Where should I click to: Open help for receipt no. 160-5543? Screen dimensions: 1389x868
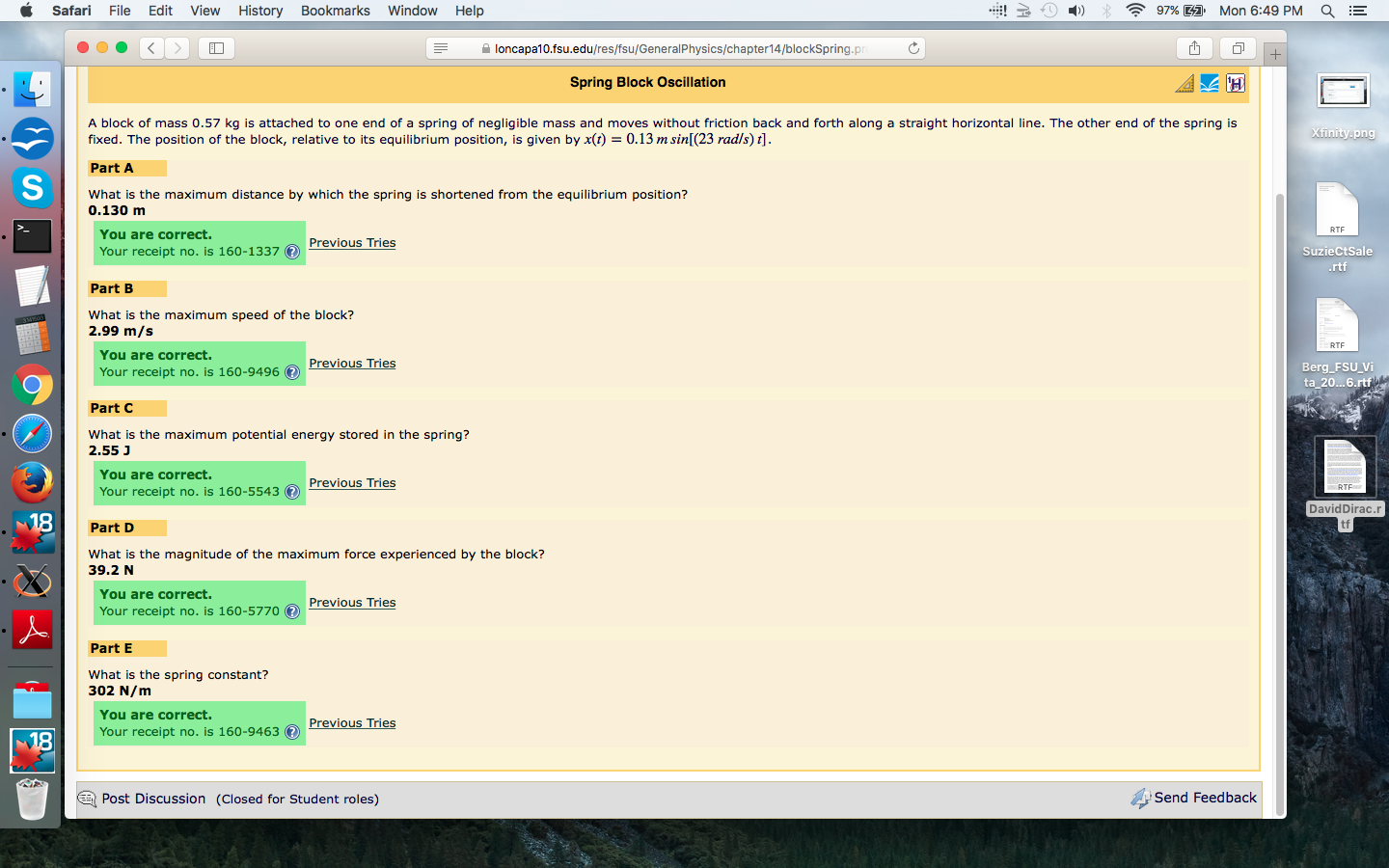292,492
